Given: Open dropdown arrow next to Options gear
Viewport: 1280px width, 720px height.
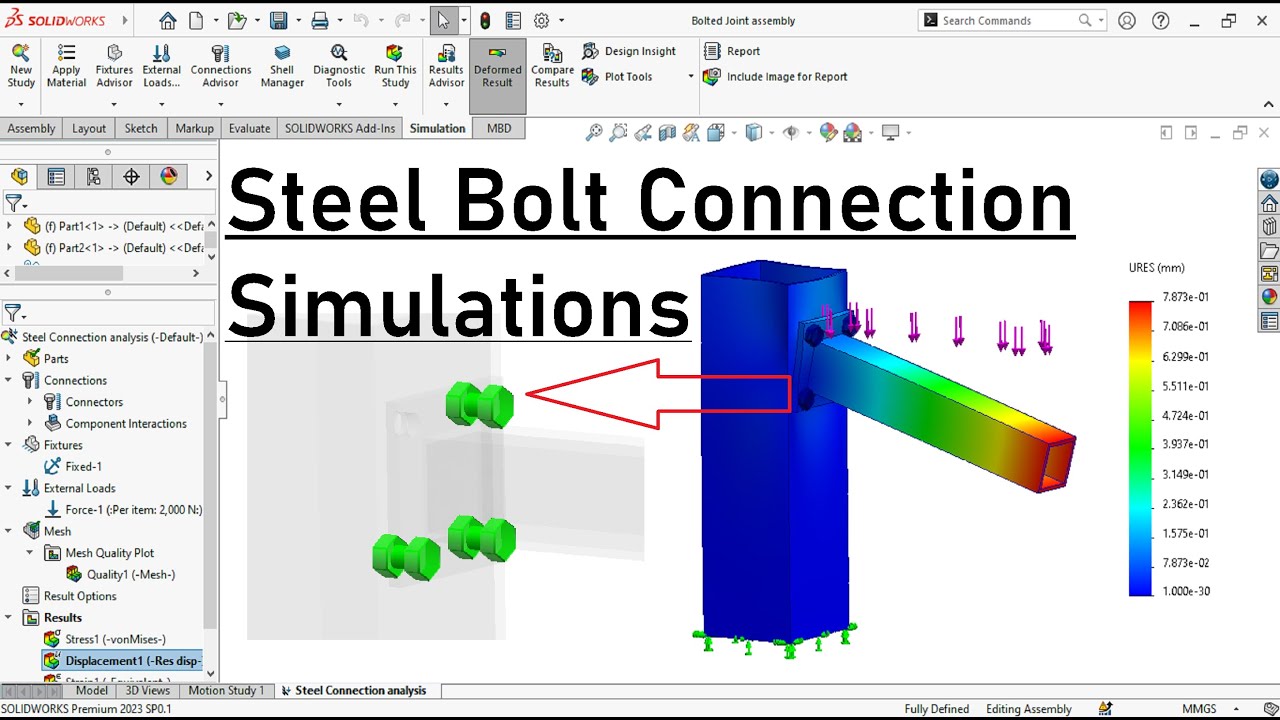Looking at the screenshot, I should pos(560,20).
